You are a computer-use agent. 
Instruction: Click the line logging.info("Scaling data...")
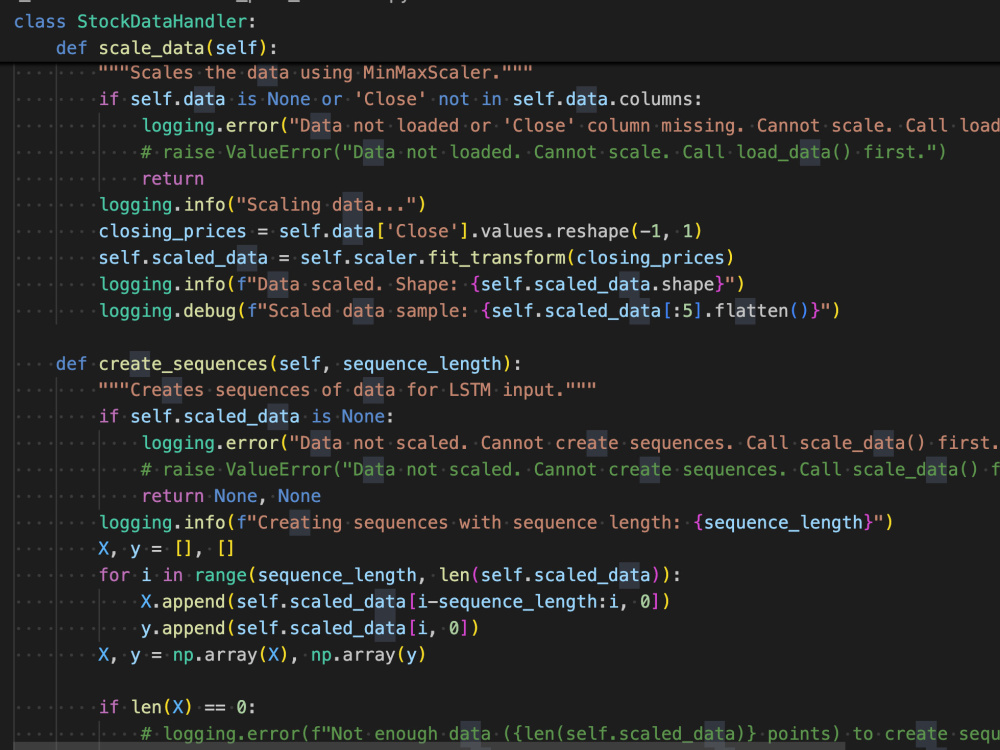[x=262, y=205]
